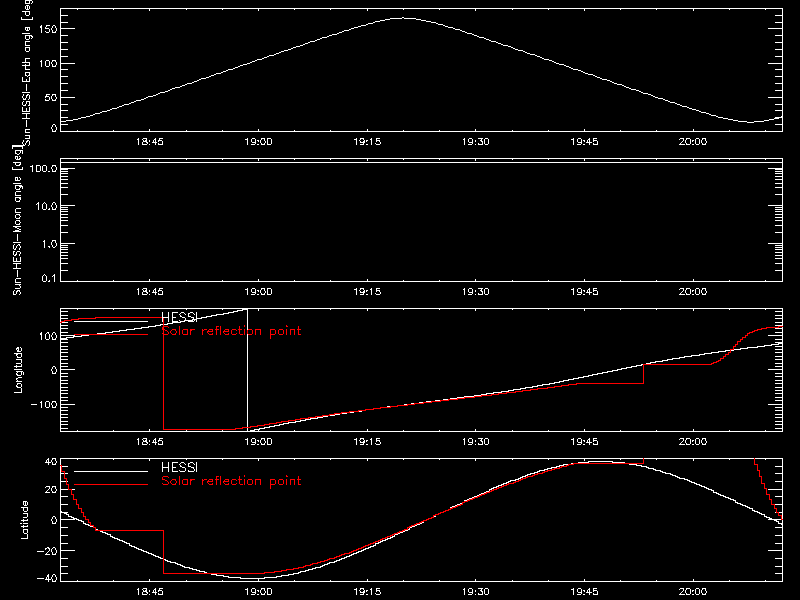This screenshot has height=600, width=800.
Task: Select the 100.0 tick on Moon angle plot
Action: coord(43,169)
